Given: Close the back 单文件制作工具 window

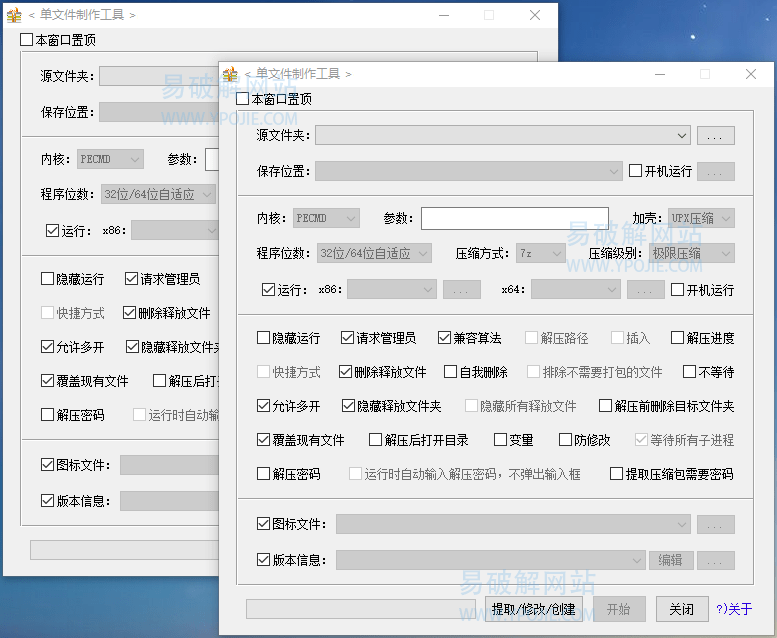Looking at the screenshot, I should [x=535, y=15].
